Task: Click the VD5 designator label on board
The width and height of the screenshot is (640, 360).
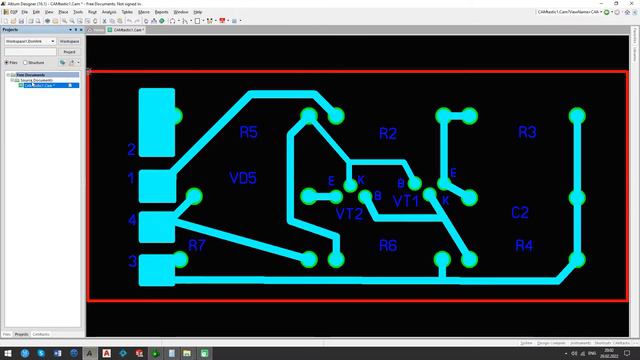Action: tap(243, 178)
